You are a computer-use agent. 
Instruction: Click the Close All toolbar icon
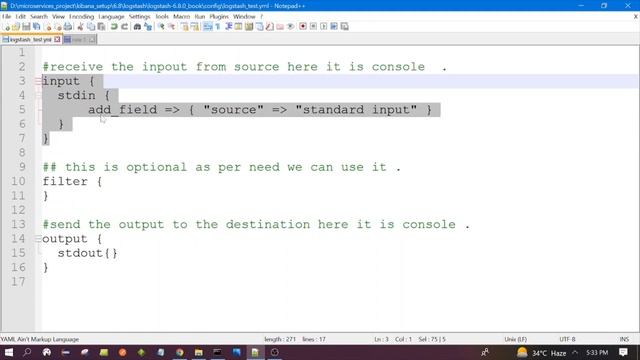coord(58,27)
